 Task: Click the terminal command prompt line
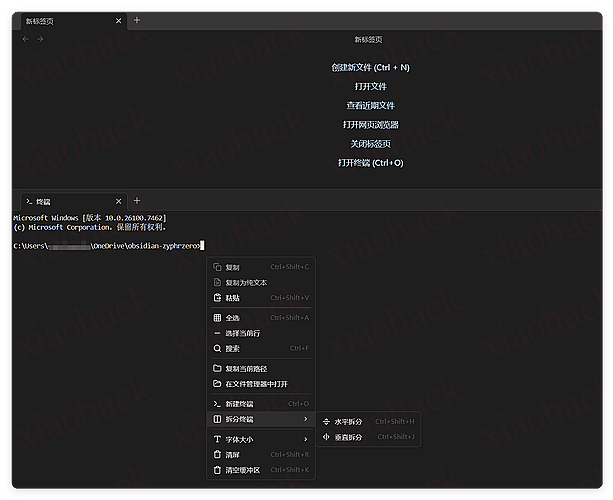tap(108, 246)
